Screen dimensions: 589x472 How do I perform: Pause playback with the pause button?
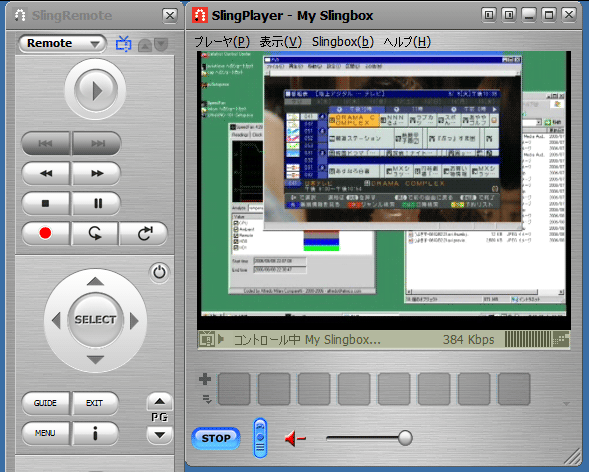point(97,203)
